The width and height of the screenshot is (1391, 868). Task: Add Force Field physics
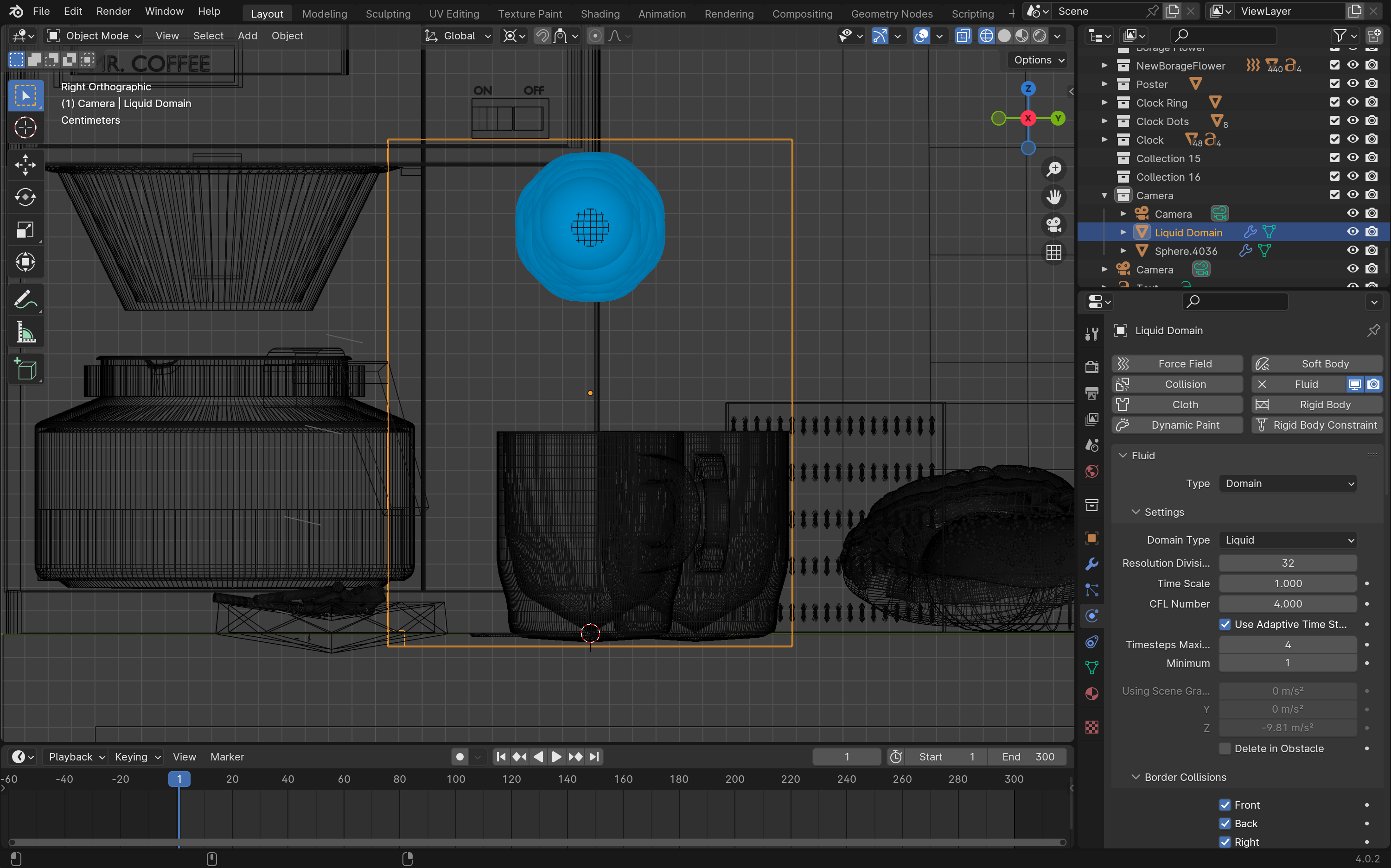point(1177,363)
